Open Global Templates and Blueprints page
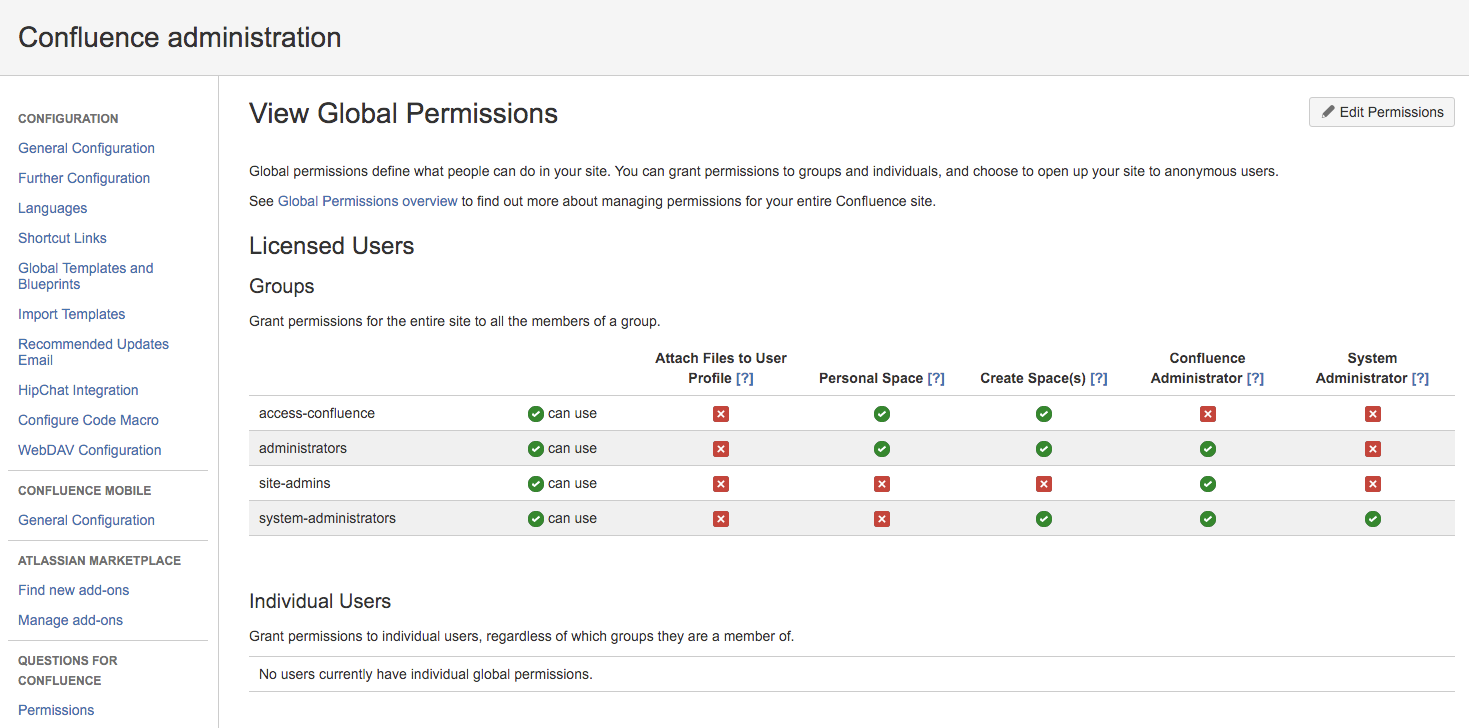 (86, 276)
